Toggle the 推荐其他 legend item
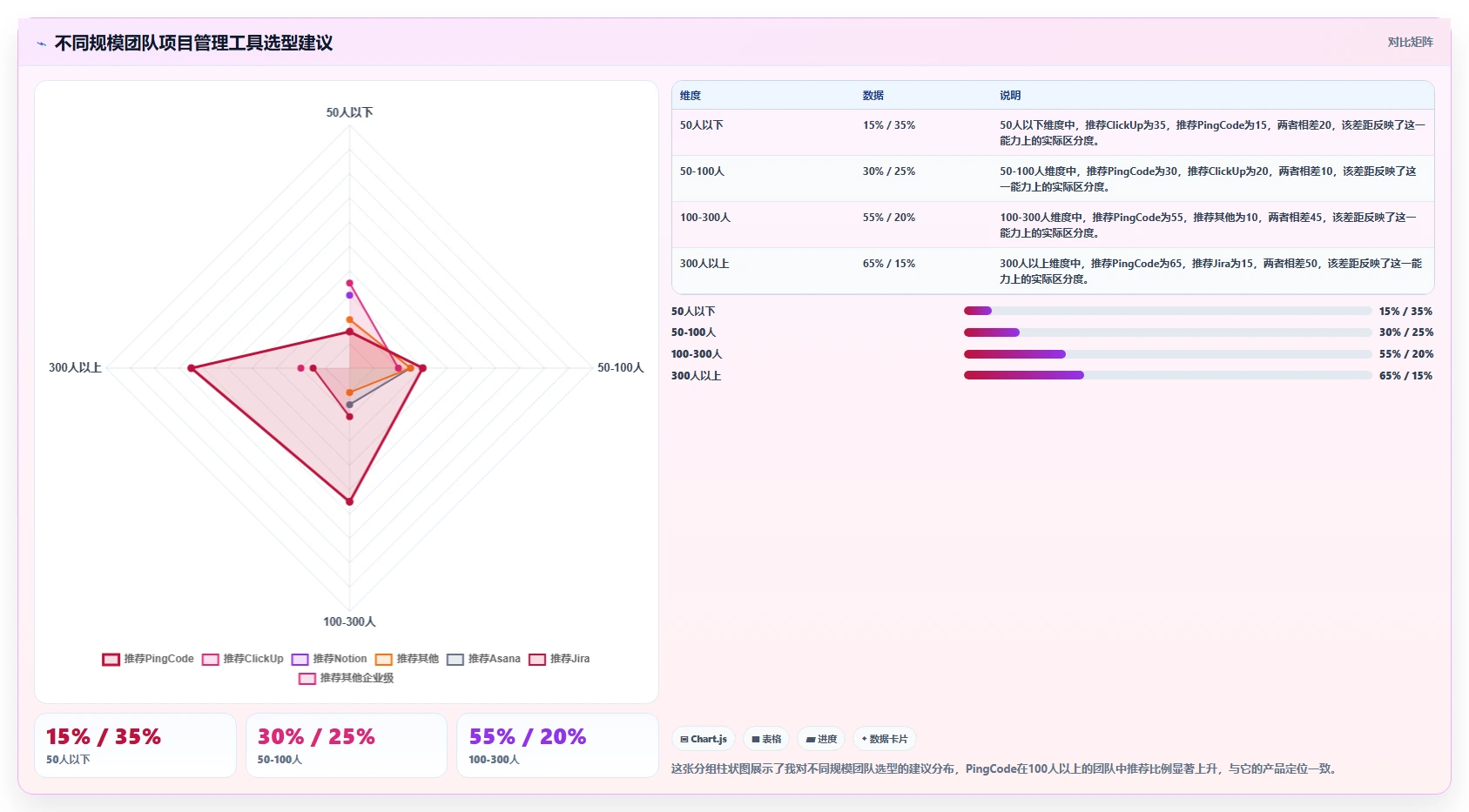This screenshot has height=812, width=1469. pyautogui.click(x=408, y=659)
